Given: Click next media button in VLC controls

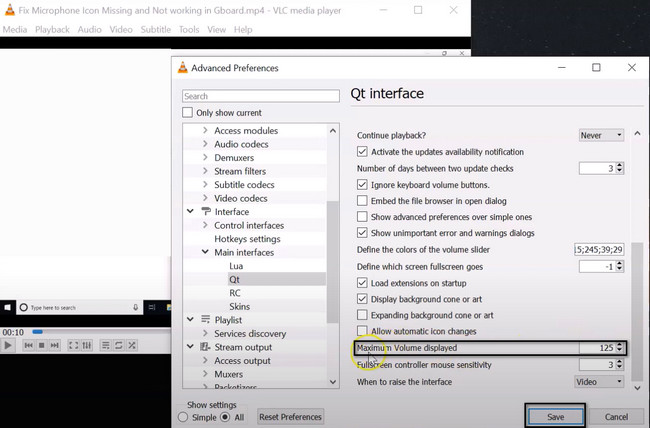Looking at the screenshot, I should pyautogui.click(x=54, y=345).
